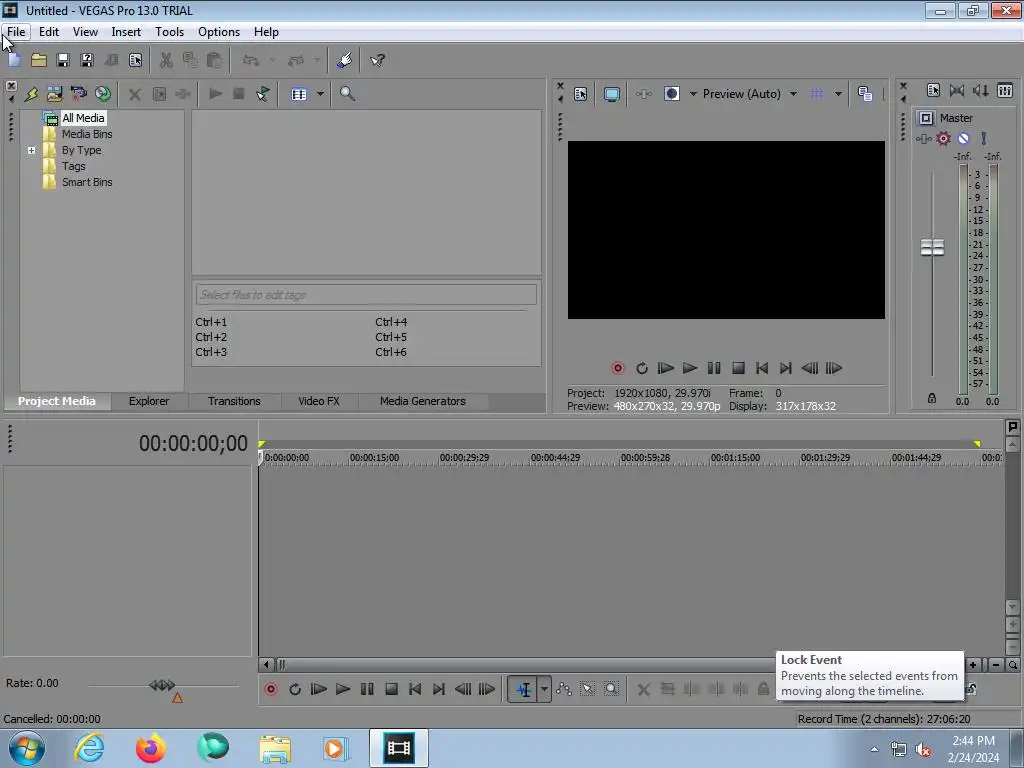Viewport: 1024px width, 768px height.
Task: Zoom in time with the plus button
Action: point(973,665)
